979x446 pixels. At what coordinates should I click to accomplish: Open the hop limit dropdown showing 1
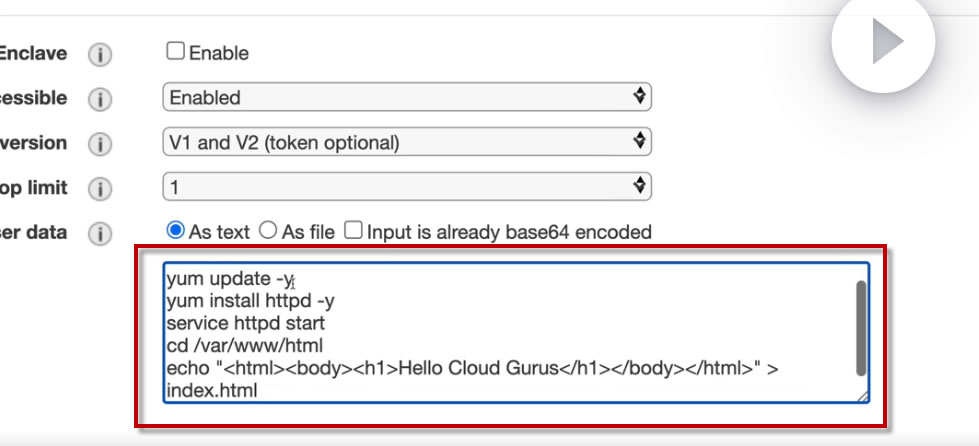click(x=406, y=186)
